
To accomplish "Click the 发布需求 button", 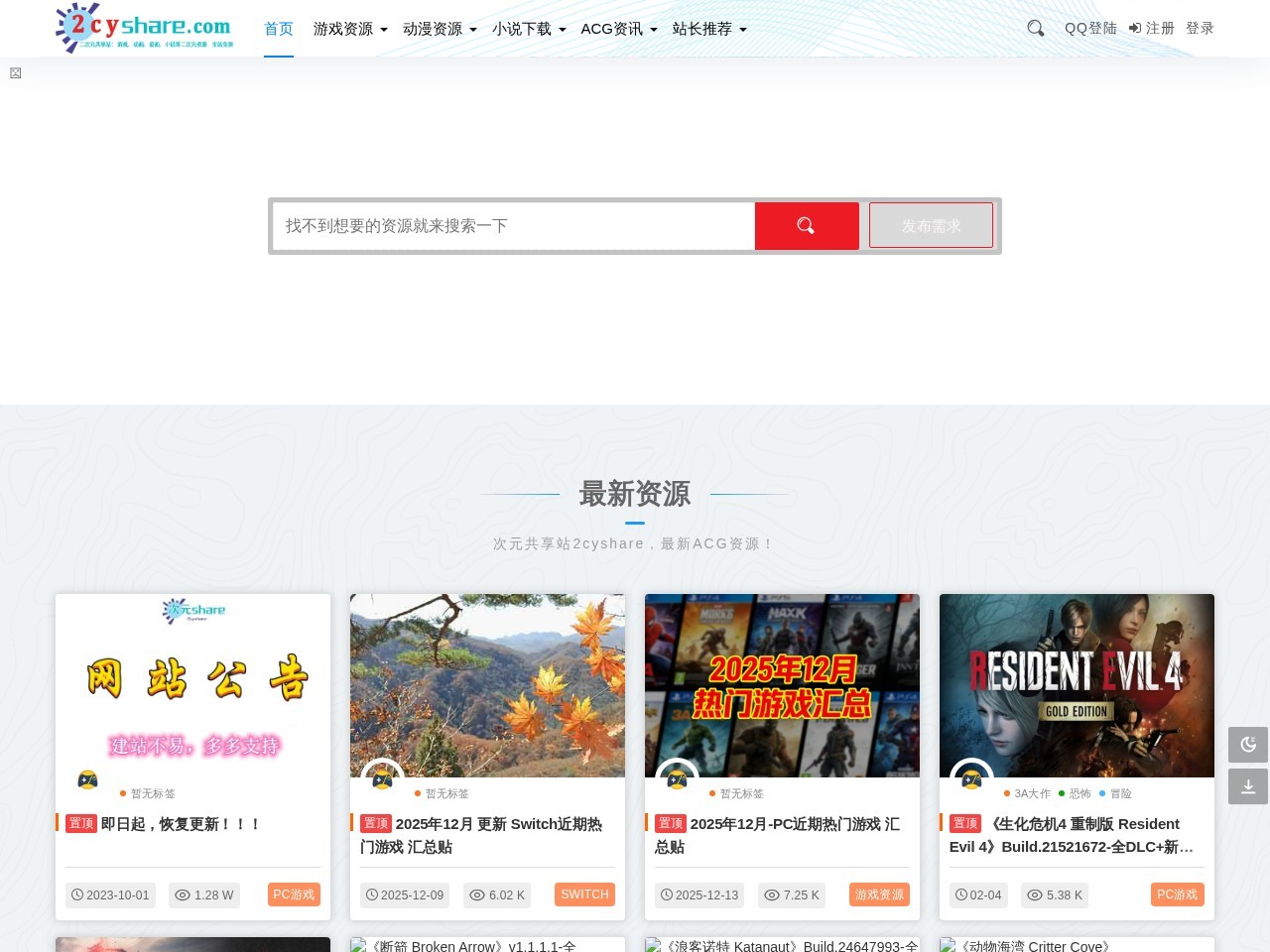I will click(x=931, y=225).
